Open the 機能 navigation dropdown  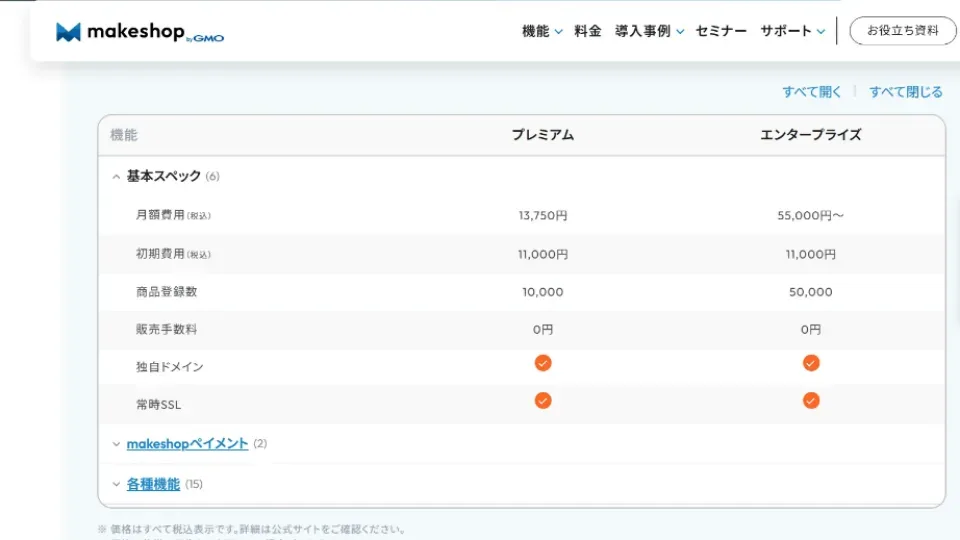(x=542, y=31)
